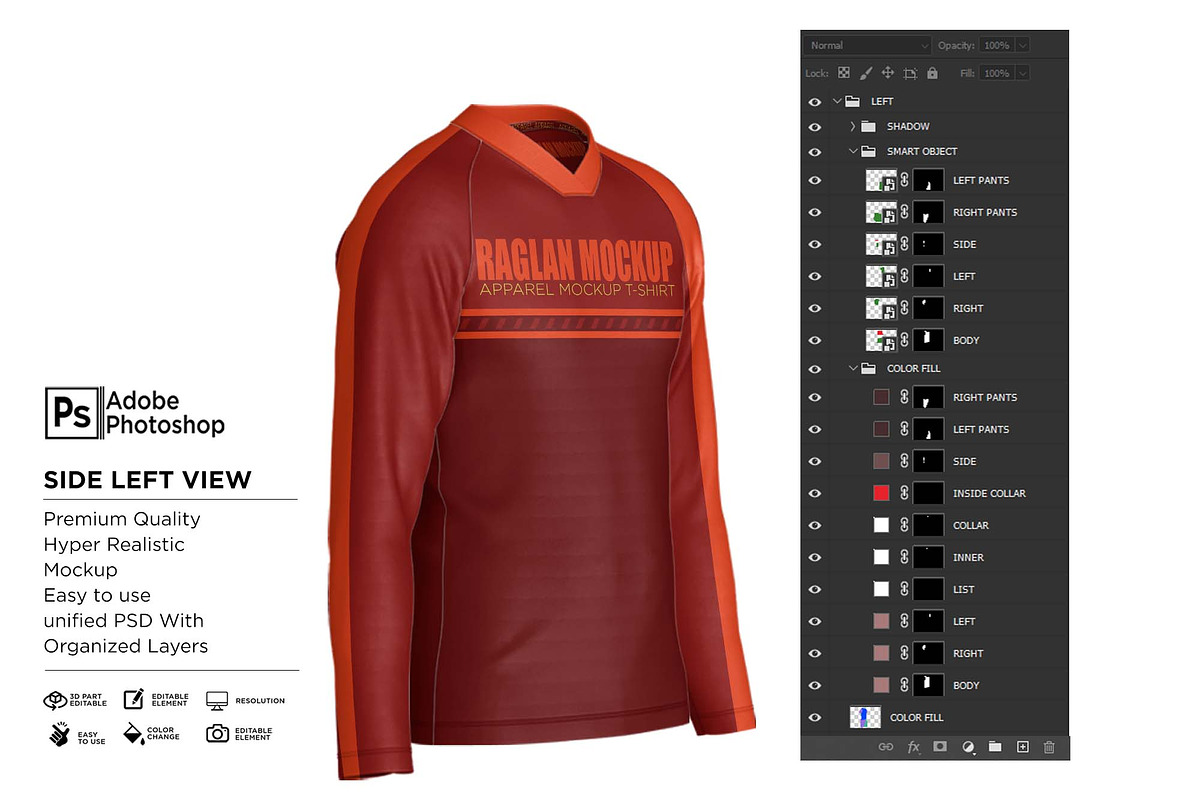Click the Lock all padlock icon
The height and width of the screenshot is (800, 1200).
[x=932, y=73]
